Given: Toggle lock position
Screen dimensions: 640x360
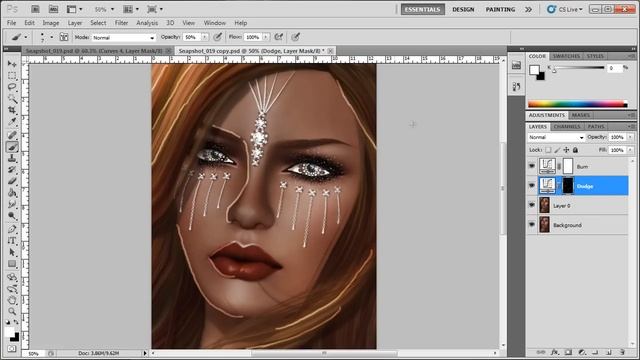Looking at the screenshot, I should click(566, 150).
